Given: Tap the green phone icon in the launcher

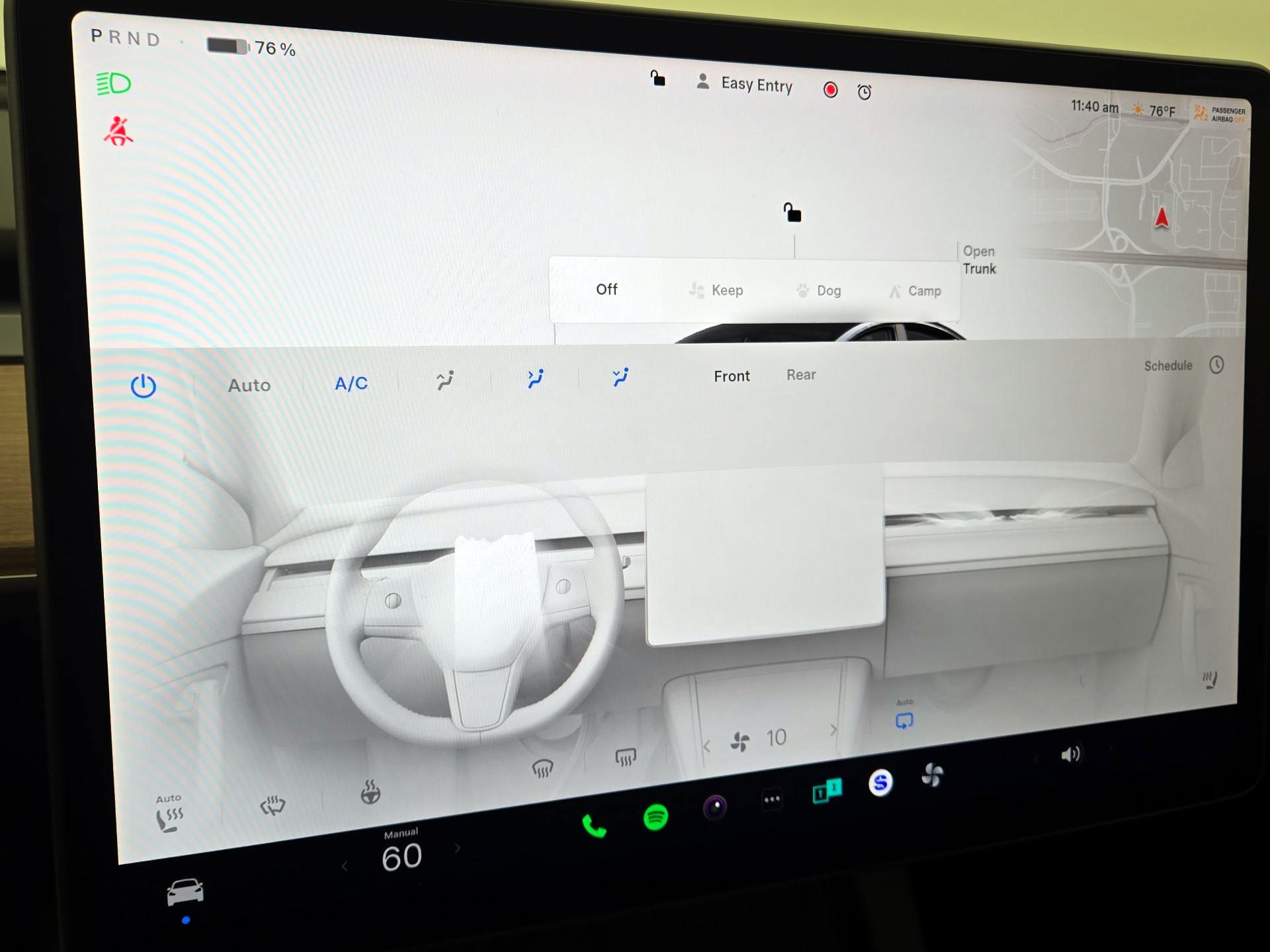Looking at the screenshot, I should pyautogui.click(x=594, y=824).
